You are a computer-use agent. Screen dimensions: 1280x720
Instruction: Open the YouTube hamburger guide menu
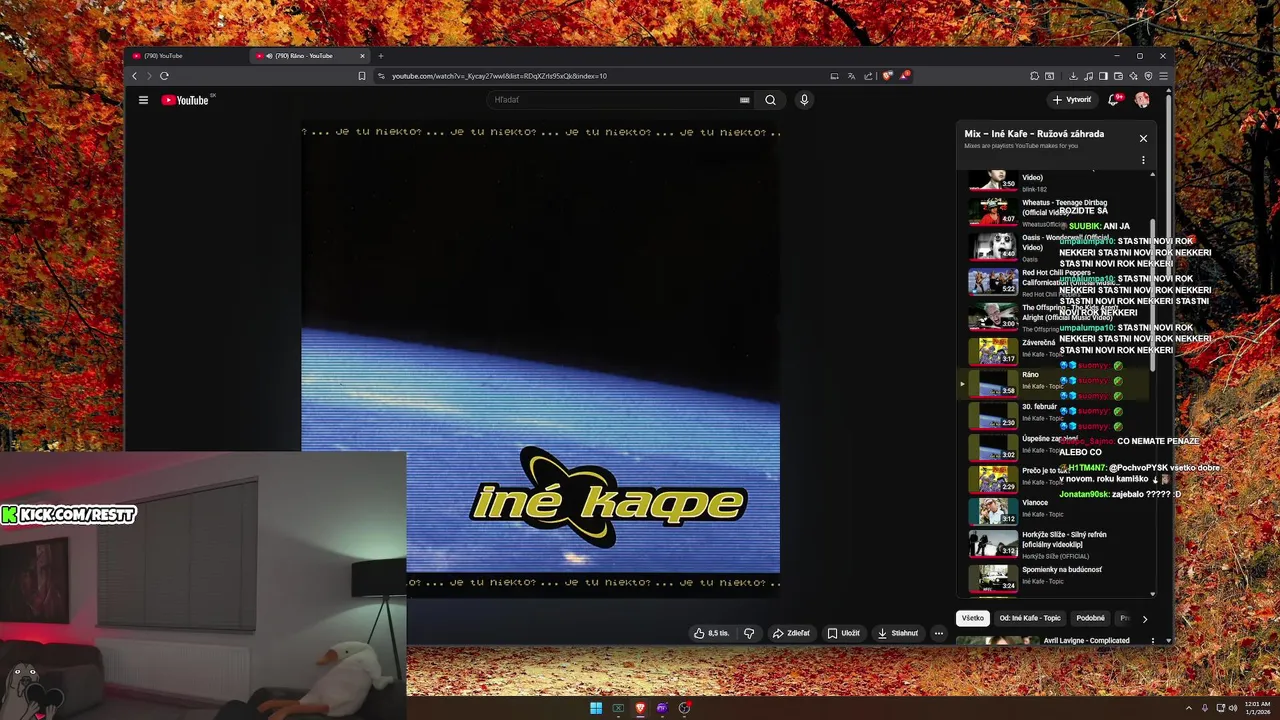tap(143, 100)
